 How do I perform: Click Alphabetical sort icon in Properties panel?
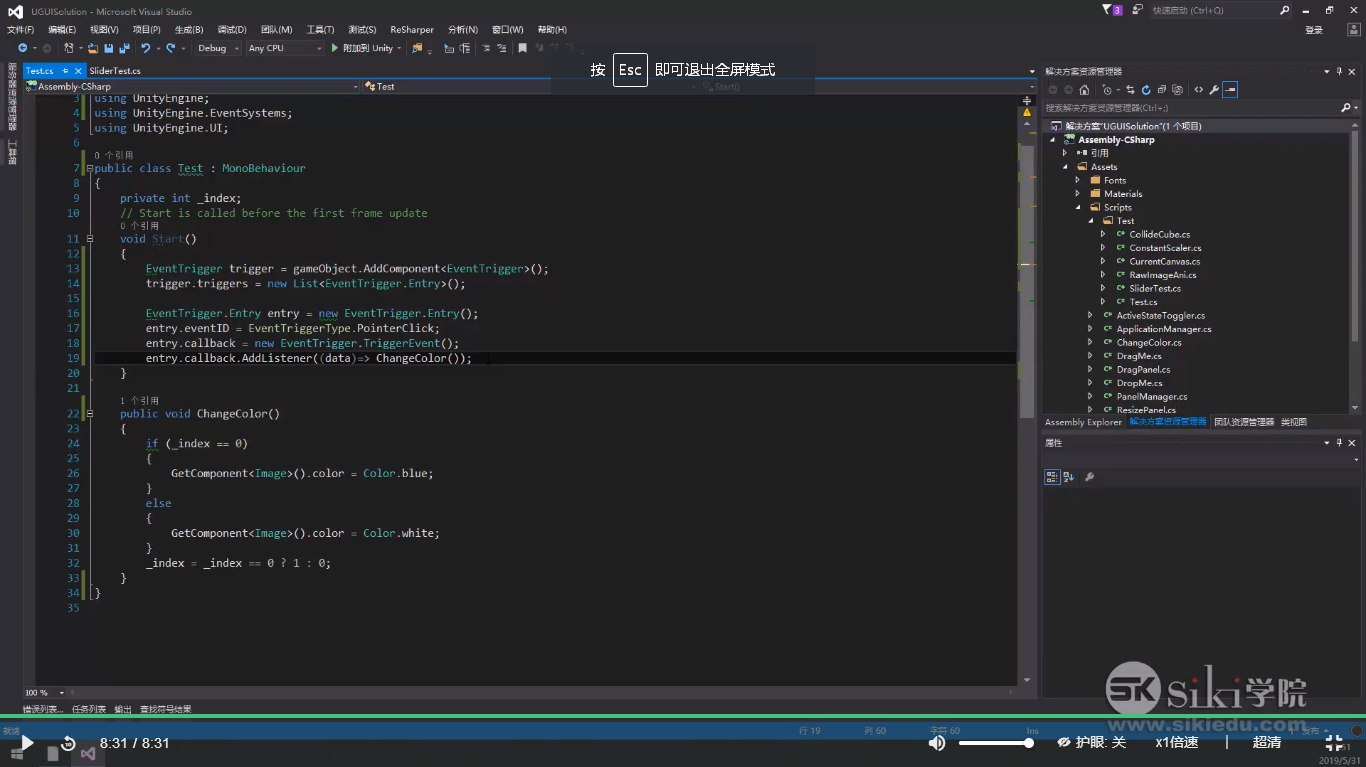(x=1068, y=477)
